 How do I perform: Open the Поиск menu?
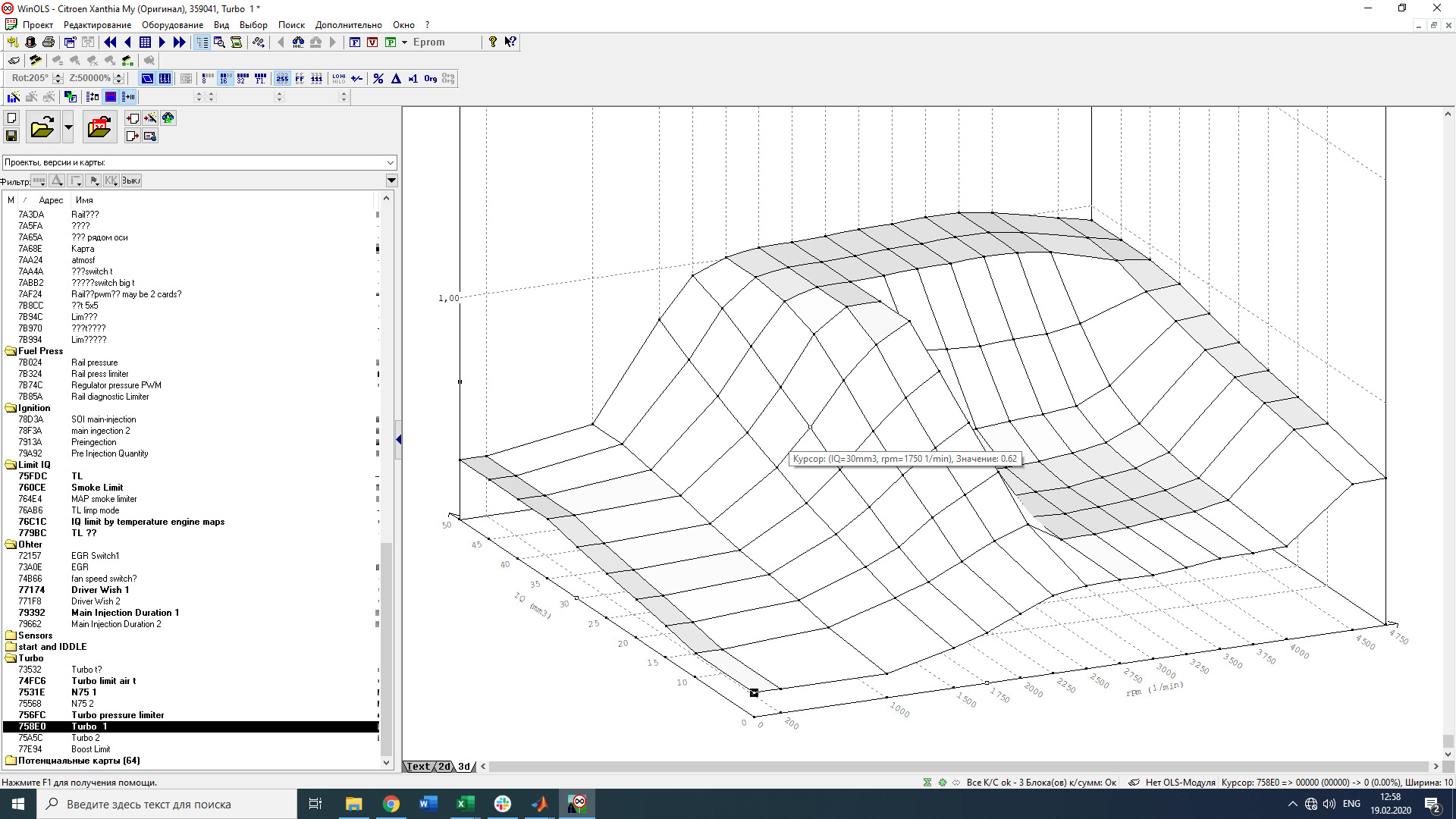click(291, 25)
